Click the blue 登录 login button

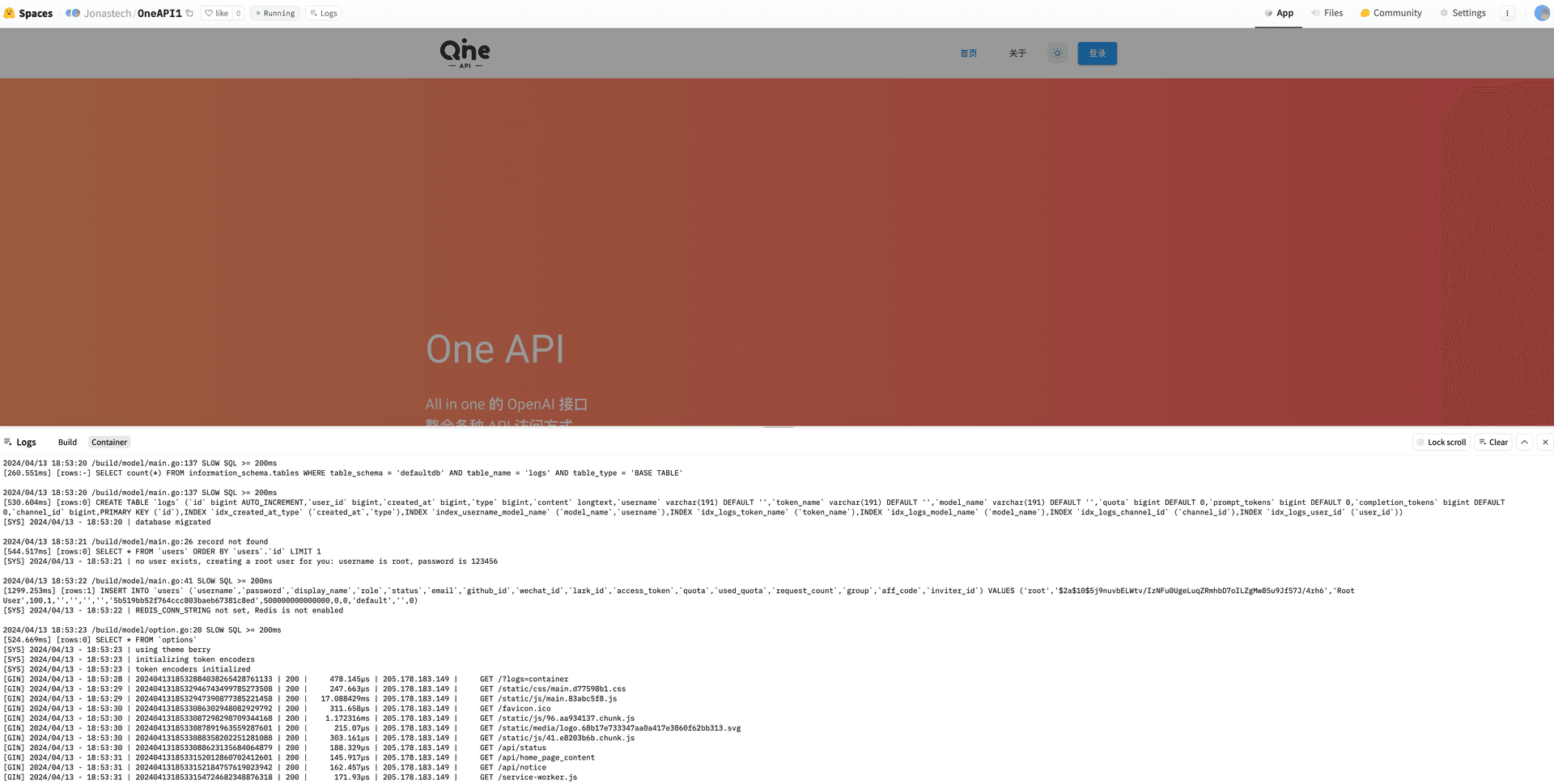(1097, 53)
